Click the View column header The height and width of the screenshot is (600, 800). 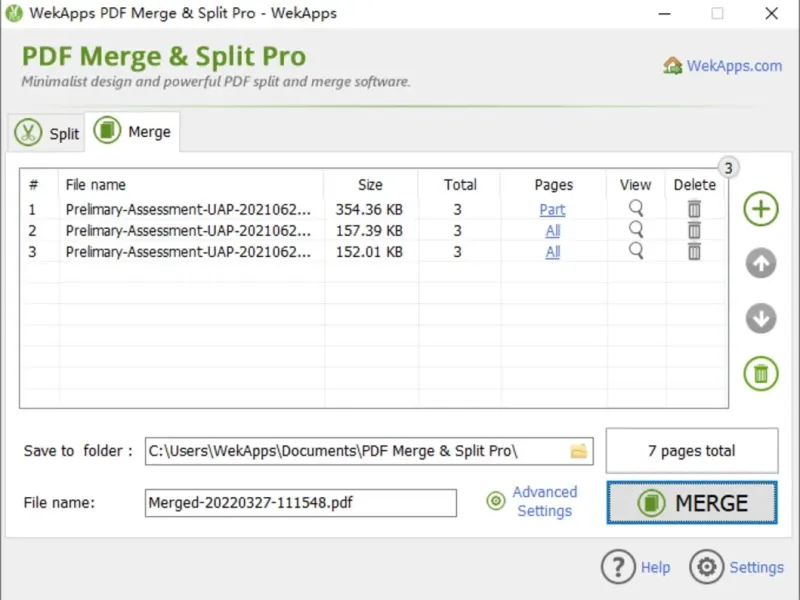(x=635, y=185)
